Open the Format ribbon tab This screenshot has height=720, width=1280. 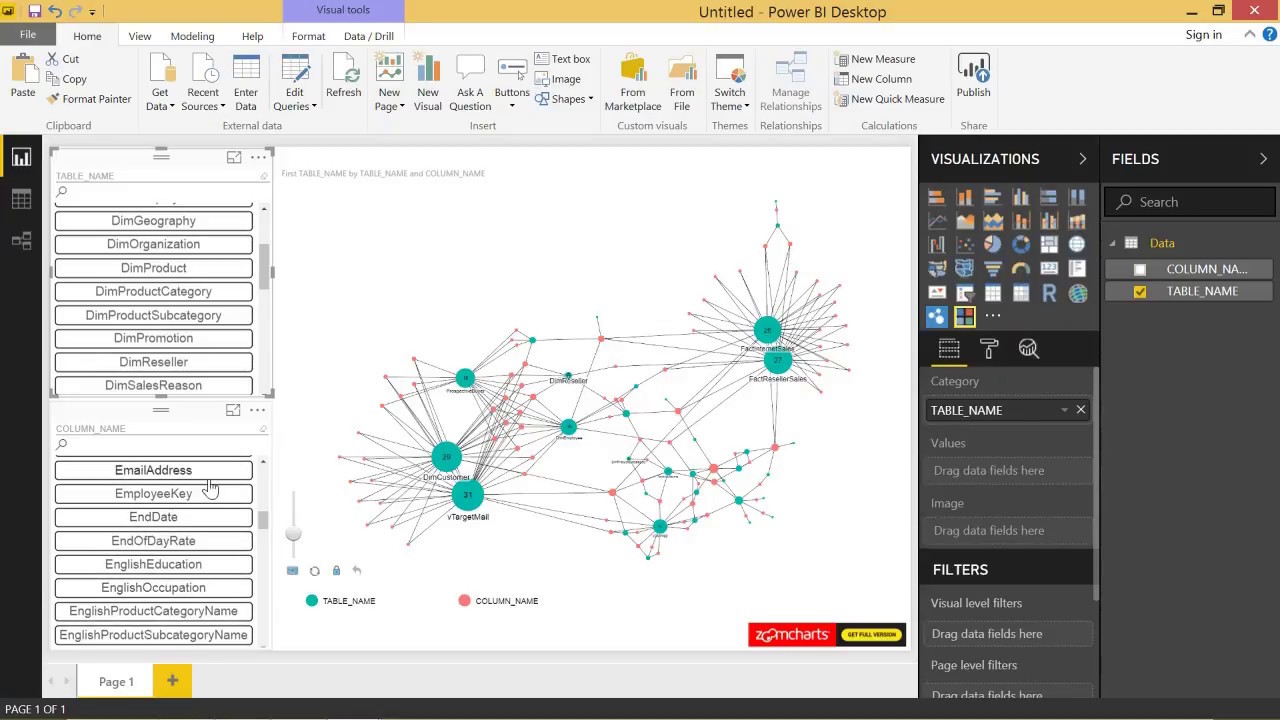(308, 36)
